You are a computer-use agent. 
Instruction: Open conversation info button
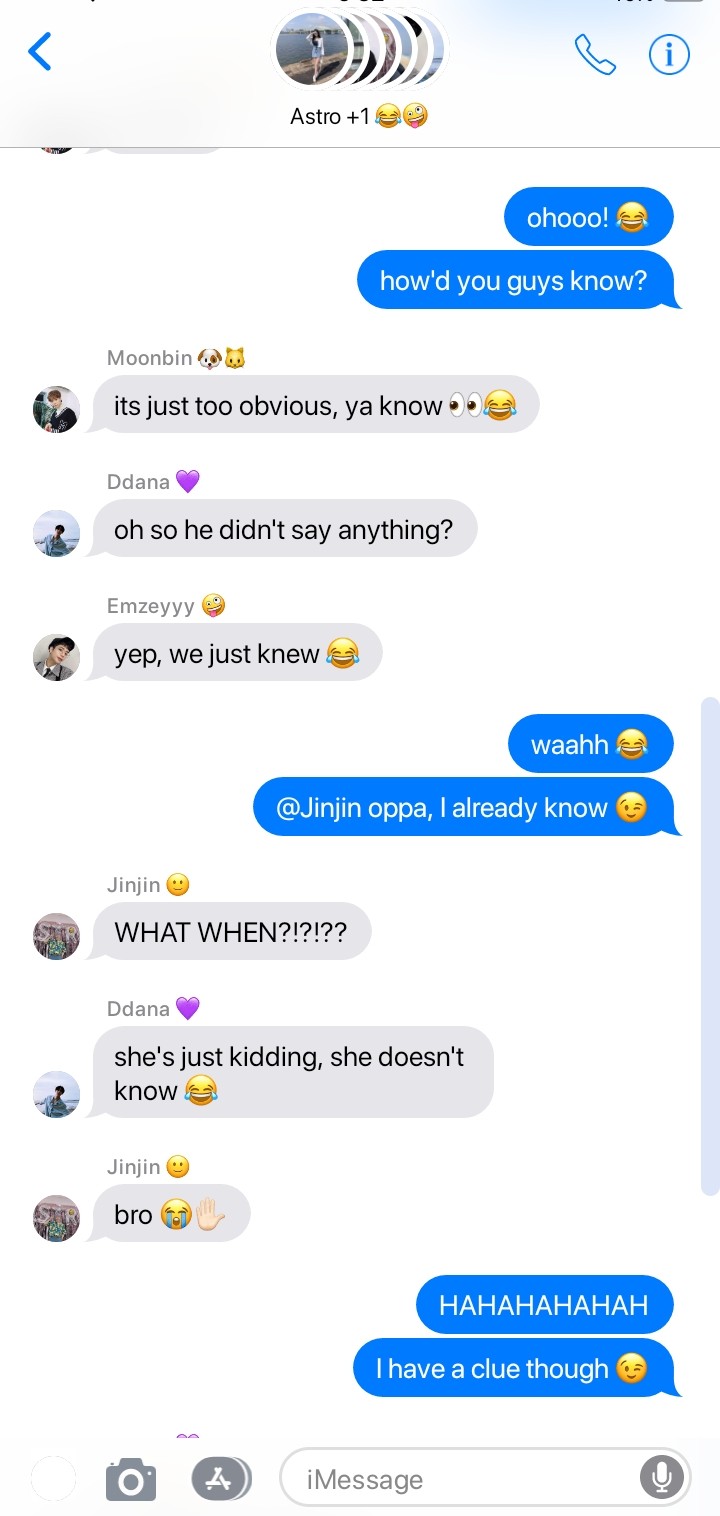pos(669,54)
